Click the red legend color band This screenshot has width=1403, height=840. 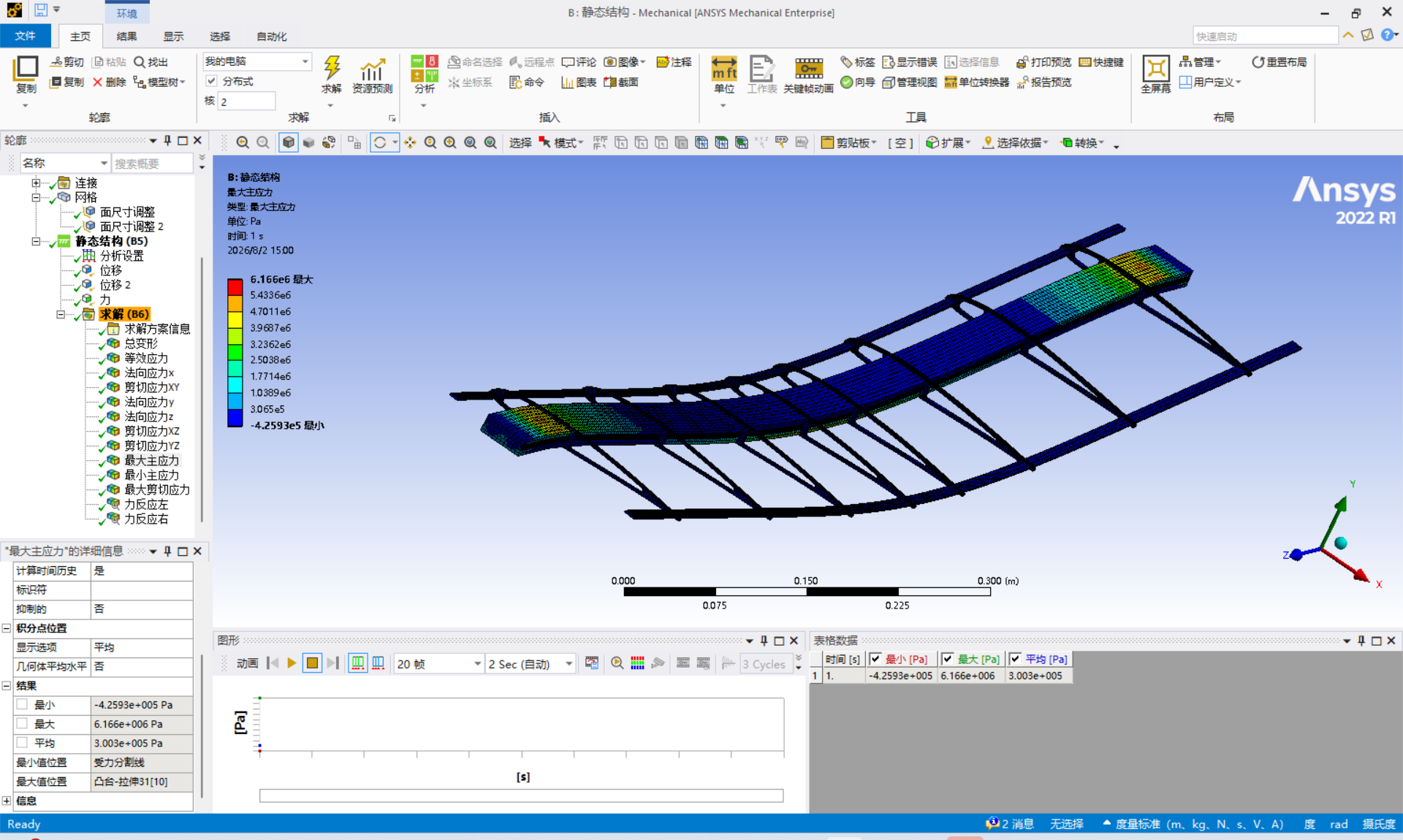235,286
